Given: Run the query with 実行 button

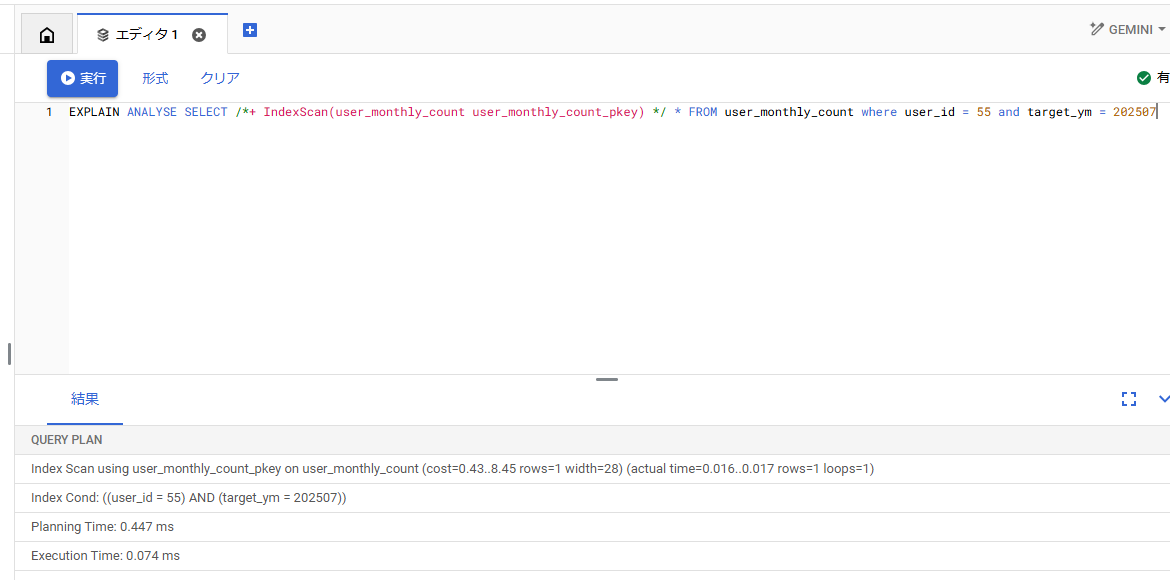Looking at the screenshot, I should tap(82, 78).
